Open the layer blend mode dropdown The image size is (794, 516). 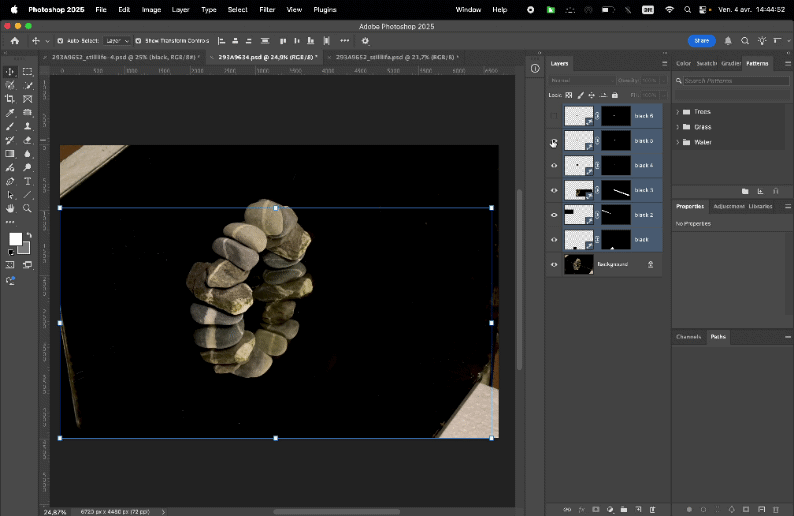[x=581, y=81]
